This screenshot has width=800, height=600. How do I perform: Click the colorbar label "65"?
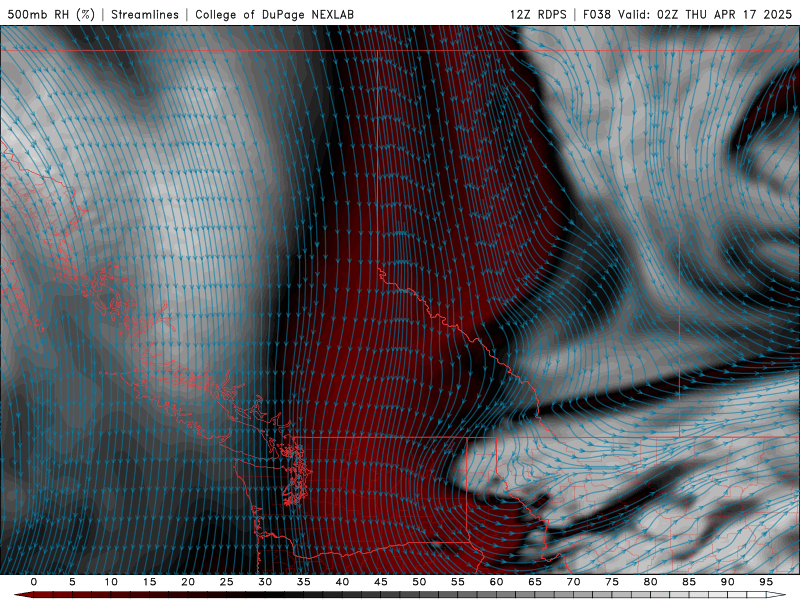tap(534, 582)
